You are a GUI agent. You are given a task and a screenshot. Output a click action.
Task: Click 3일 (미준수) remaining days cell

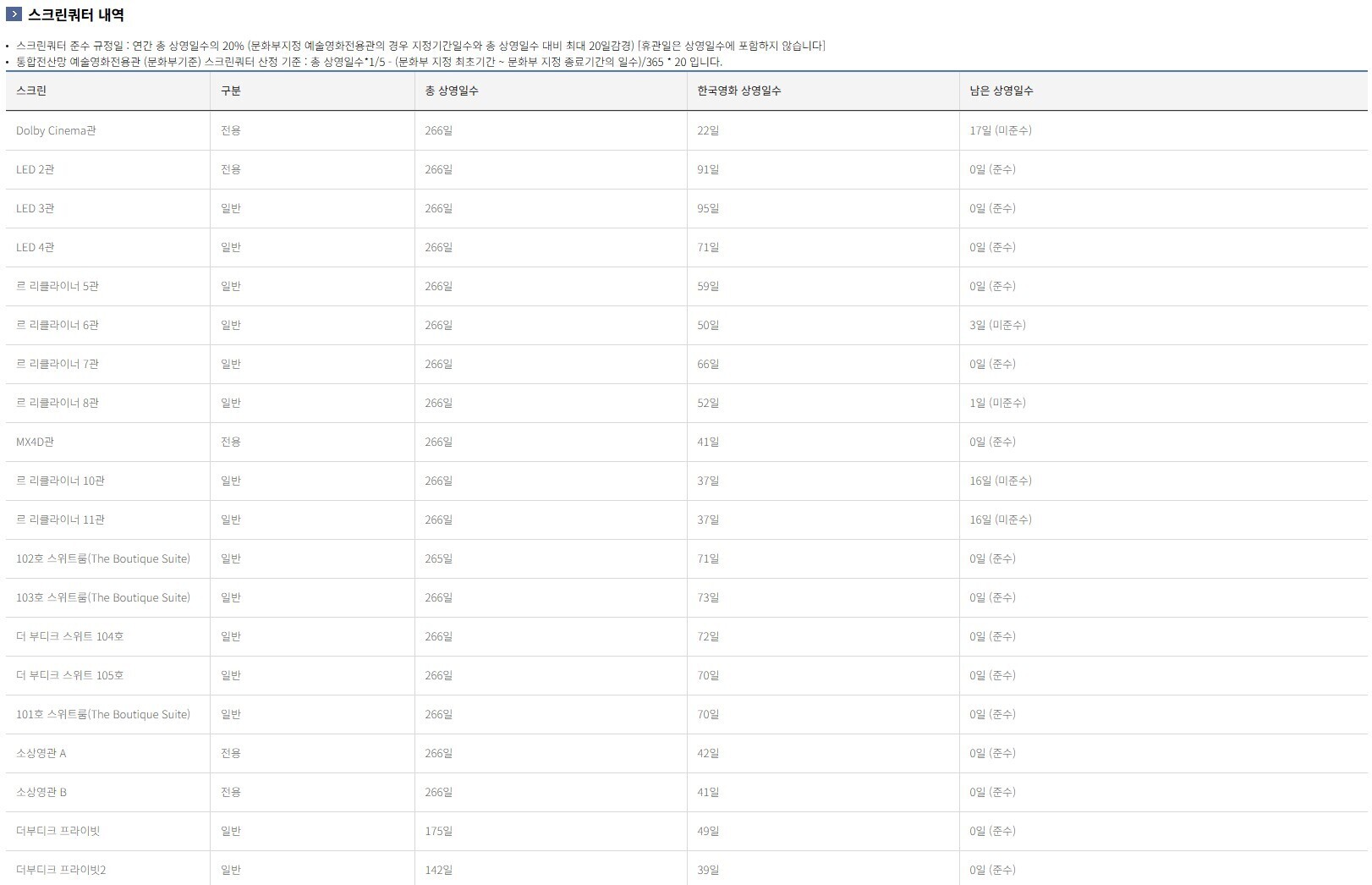(x=1163, y=325)
